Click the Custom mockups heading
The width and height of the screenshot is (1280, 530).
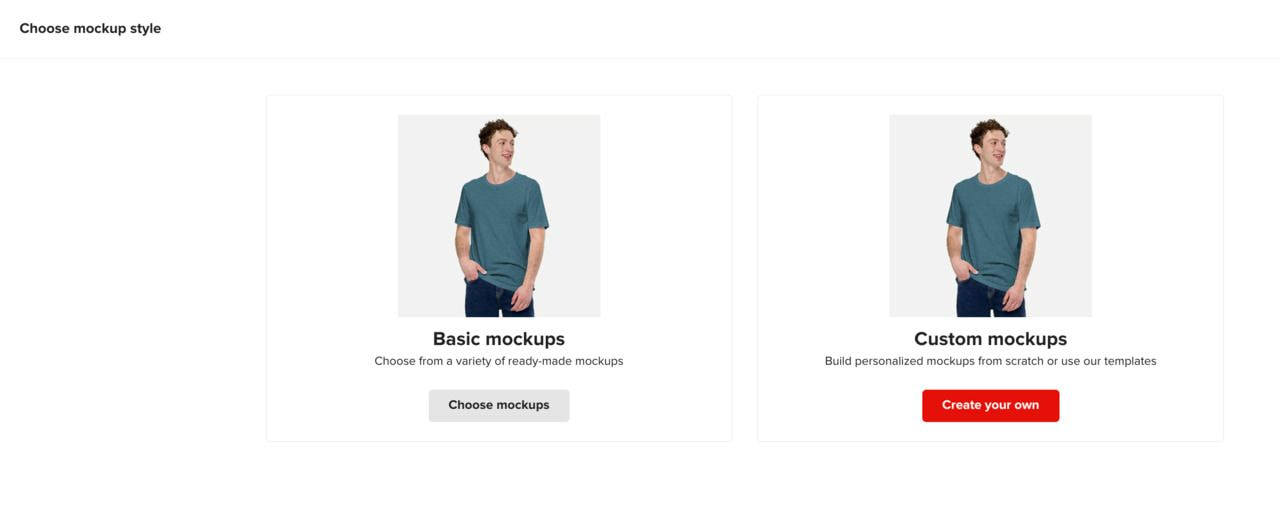coord(990,339)
